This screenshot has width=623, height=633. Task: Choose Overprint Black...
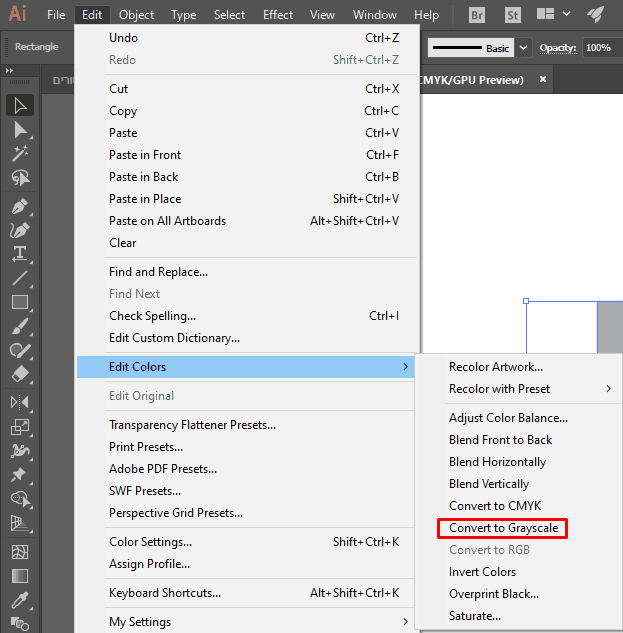pos(494,594)
